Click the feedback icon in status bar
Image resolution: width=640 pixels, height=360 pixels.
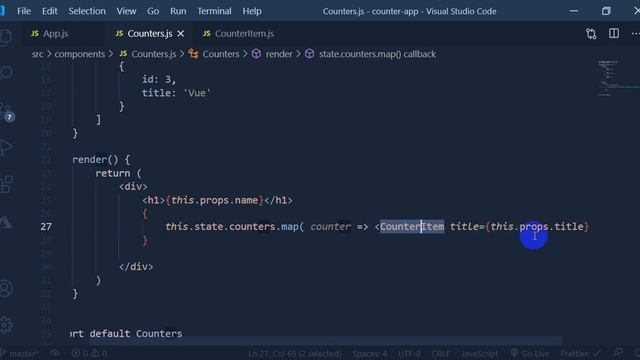tap(618, 353)
